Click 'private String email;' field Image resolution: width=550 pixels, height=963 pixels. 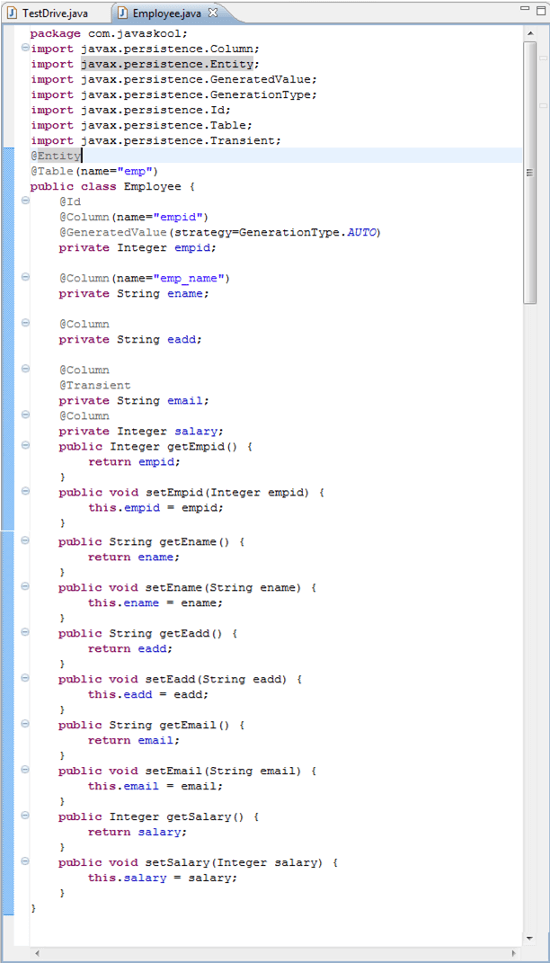[134, 401]
